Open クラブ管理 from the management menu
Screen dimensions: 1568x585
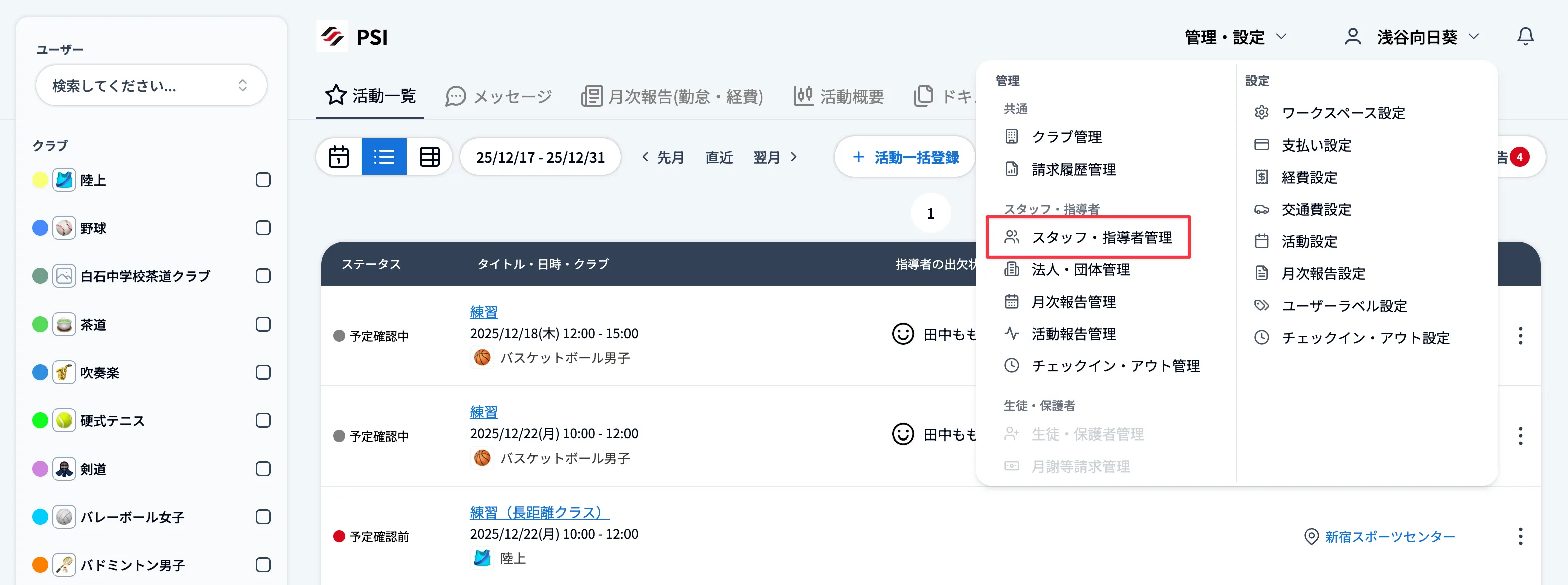[x=1067, y=137]
